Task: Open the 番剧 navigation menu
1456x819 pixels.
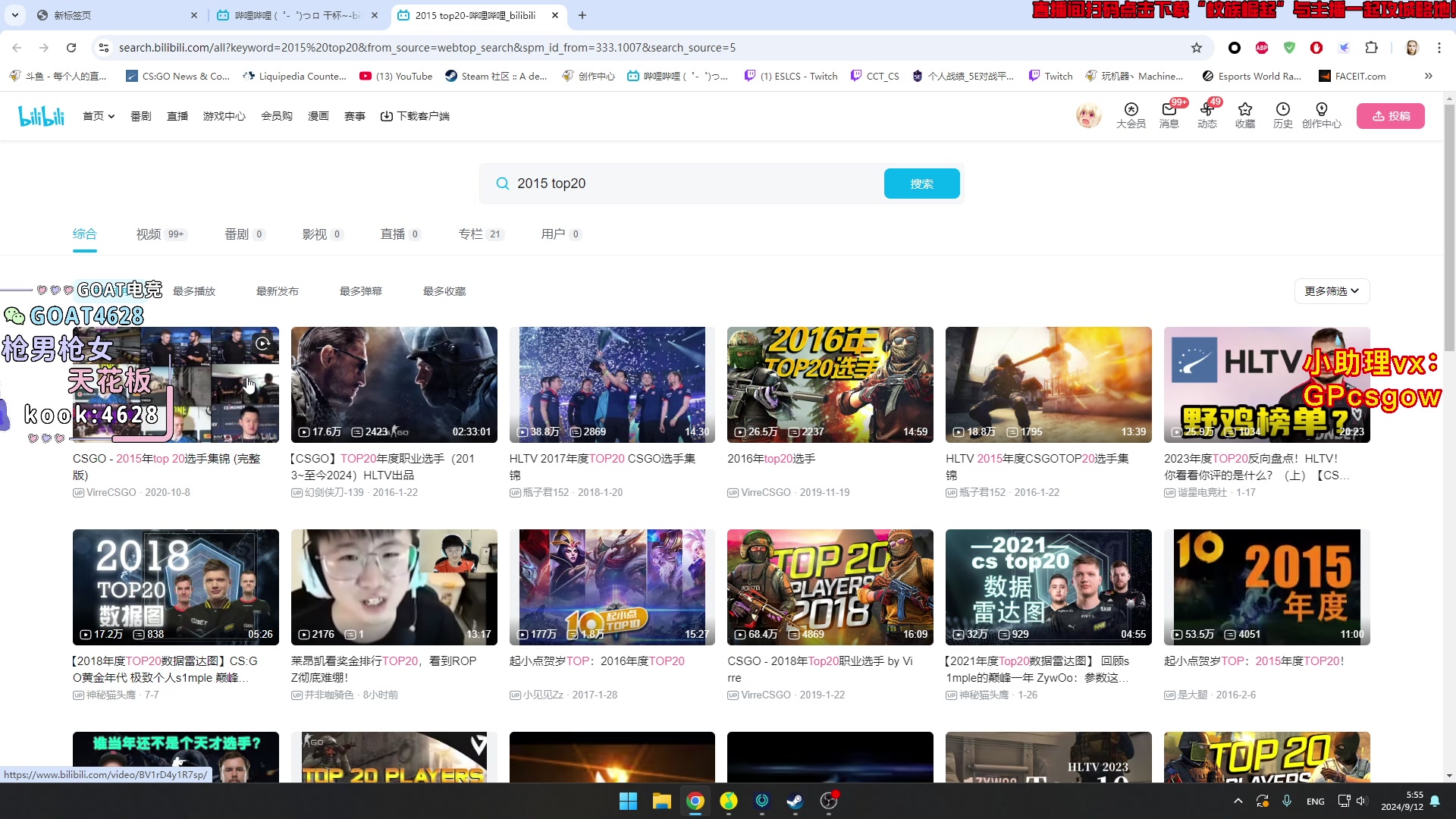Action: [140, 116]
